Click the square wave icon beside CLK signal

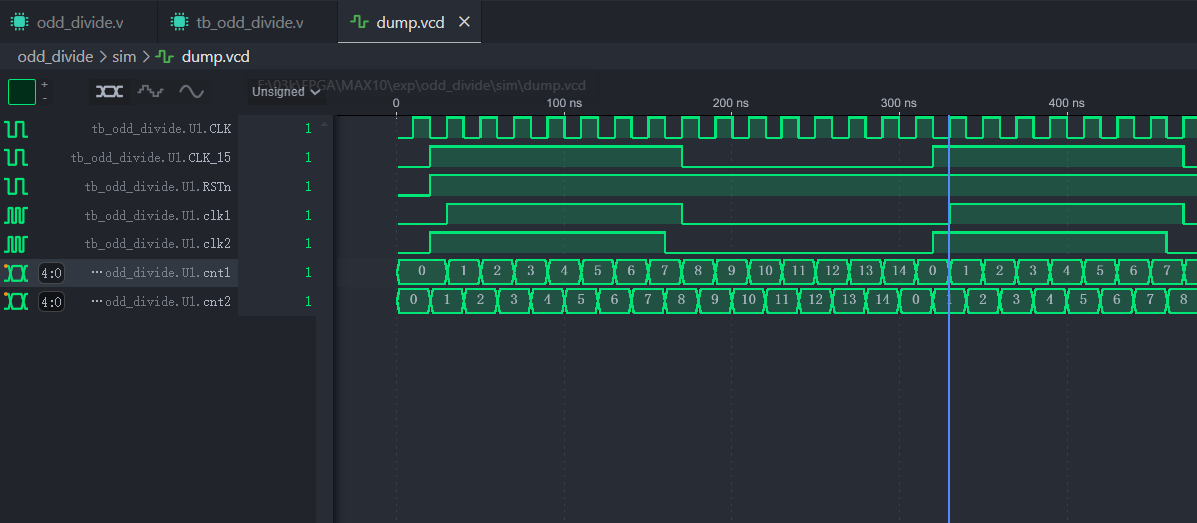(x=16, y=129)
